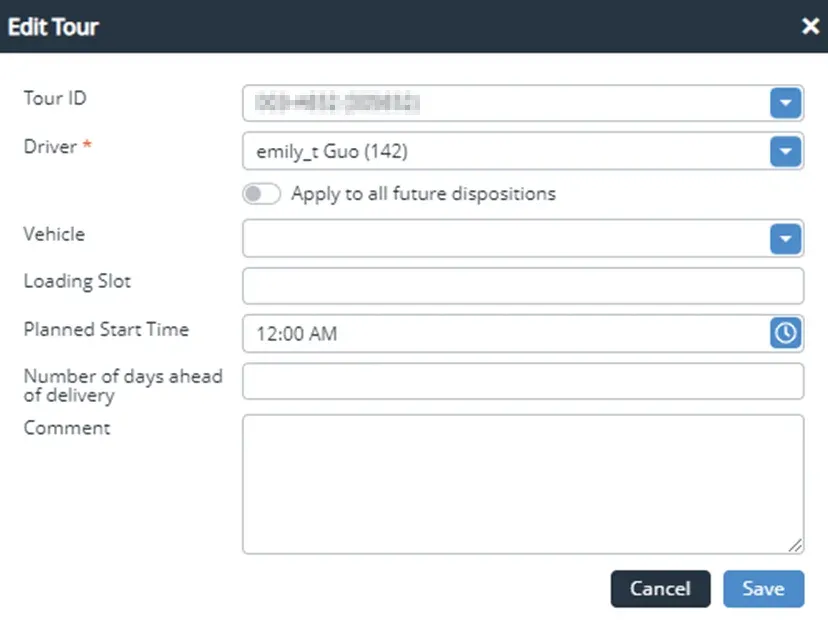Click the clock icon for Planned Start Time
828x628 pixels.
(785, 333)
